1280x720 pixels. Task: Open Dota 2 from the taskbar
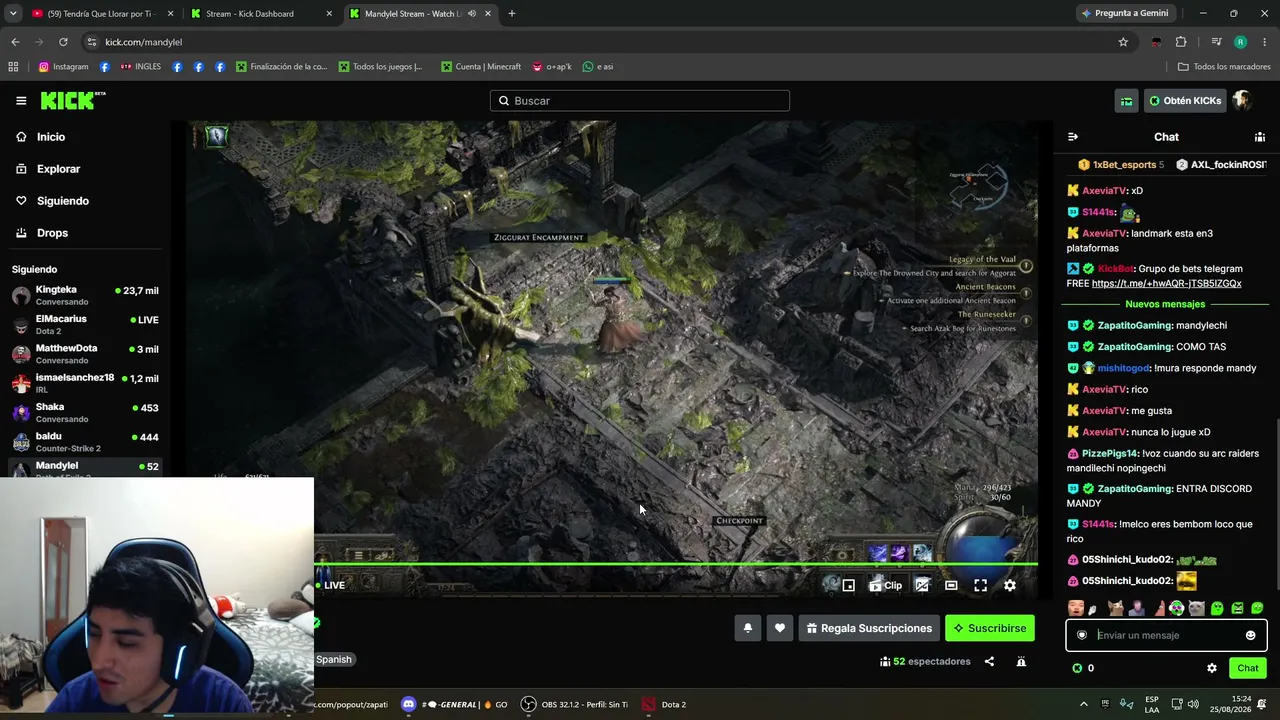point(664,704)
